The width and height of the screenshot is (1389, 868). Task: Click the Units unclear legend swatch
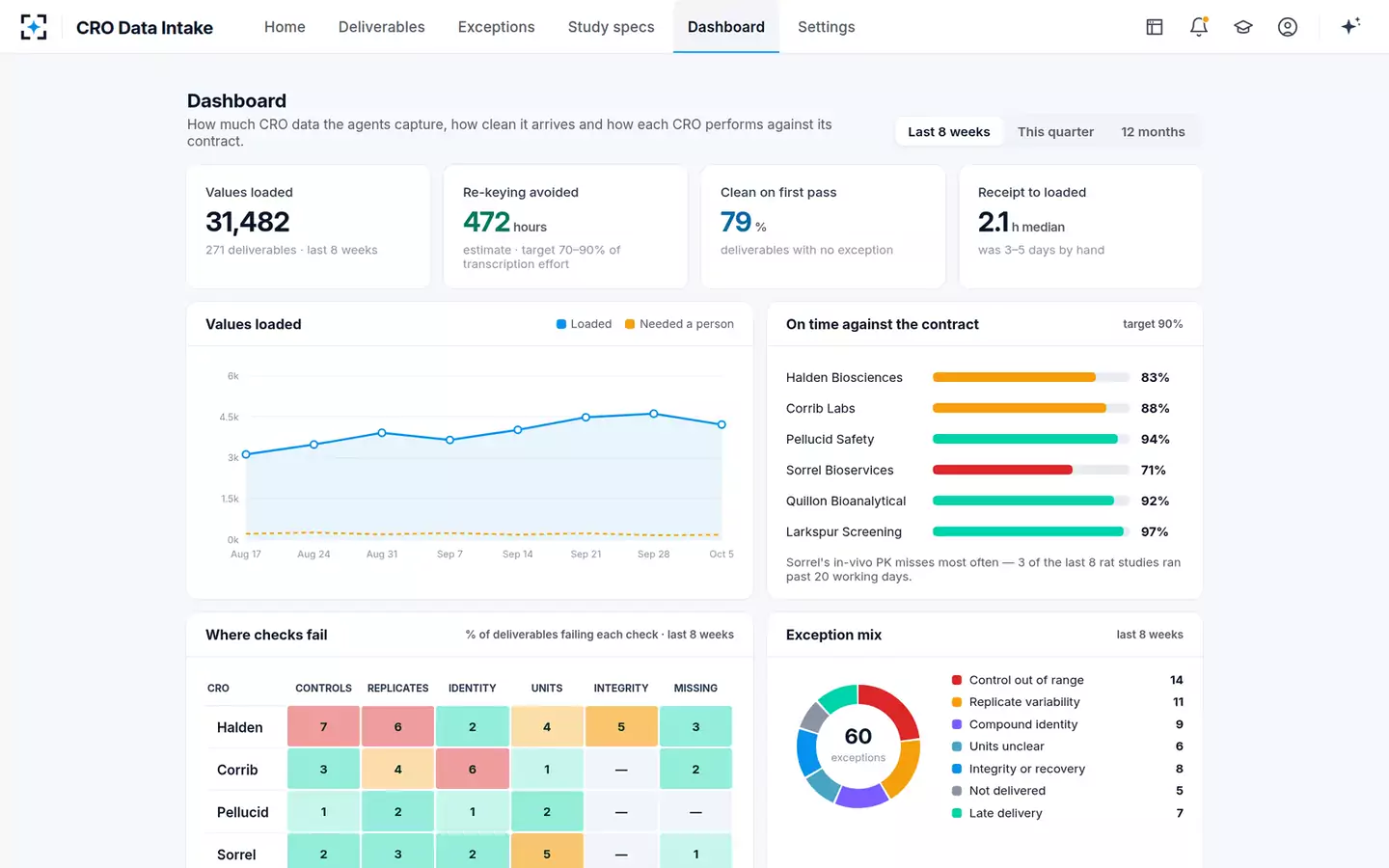tap(957, 746)
